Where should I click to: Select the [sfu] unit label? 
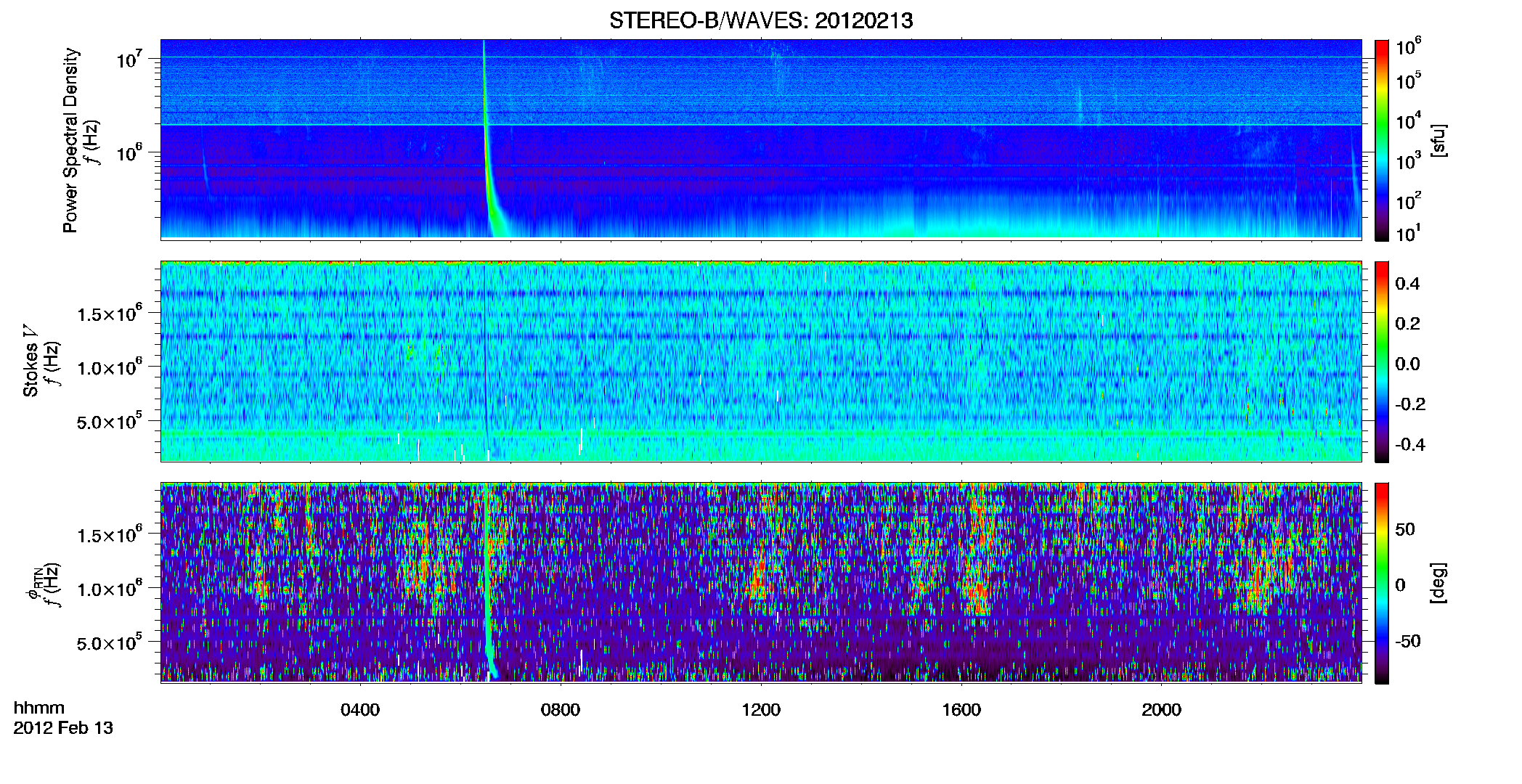[1438, 140]
